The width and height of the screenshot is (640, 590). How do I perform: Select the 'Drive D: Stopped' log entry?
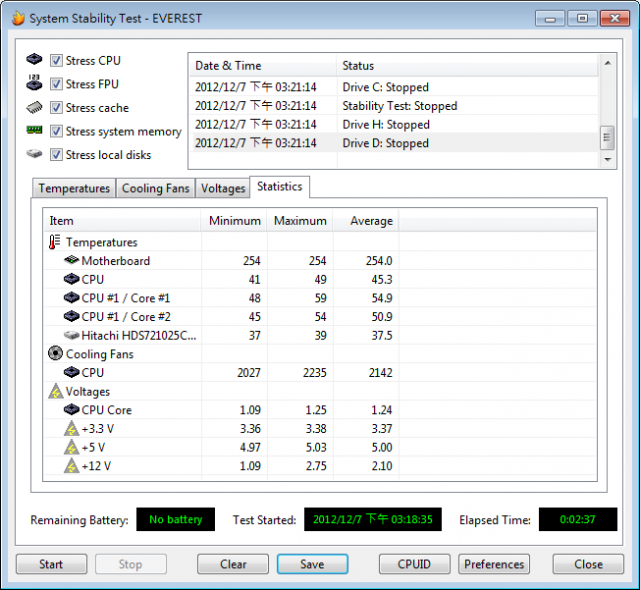394,143
